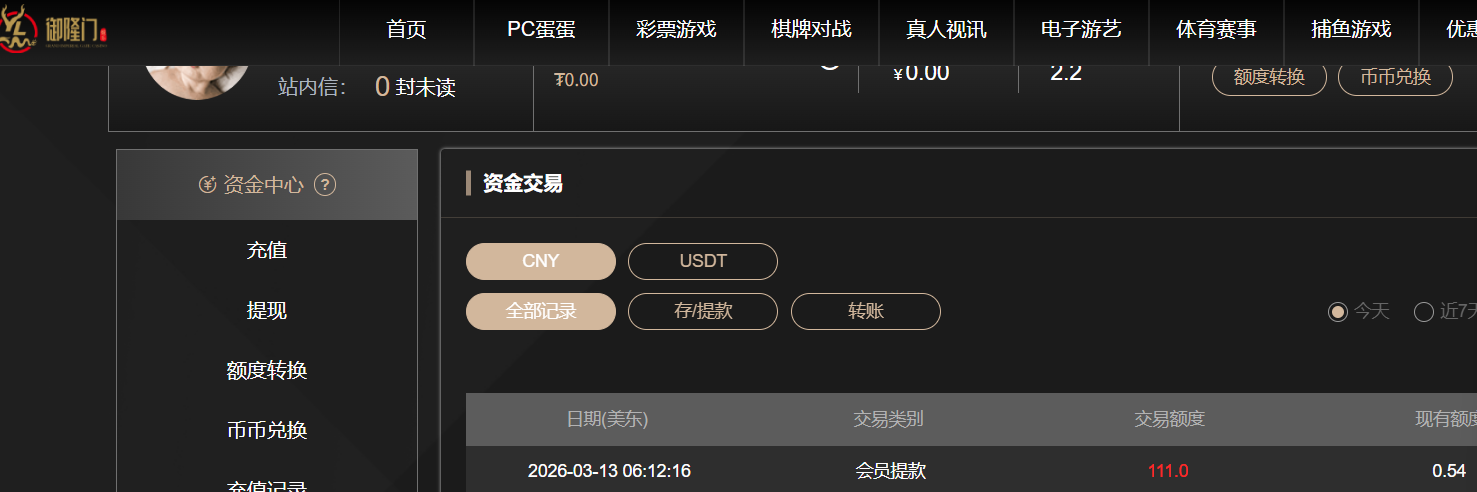Open the 捕鱼游戏 menu item
1477x492 pixels.
click(1351, 30)
